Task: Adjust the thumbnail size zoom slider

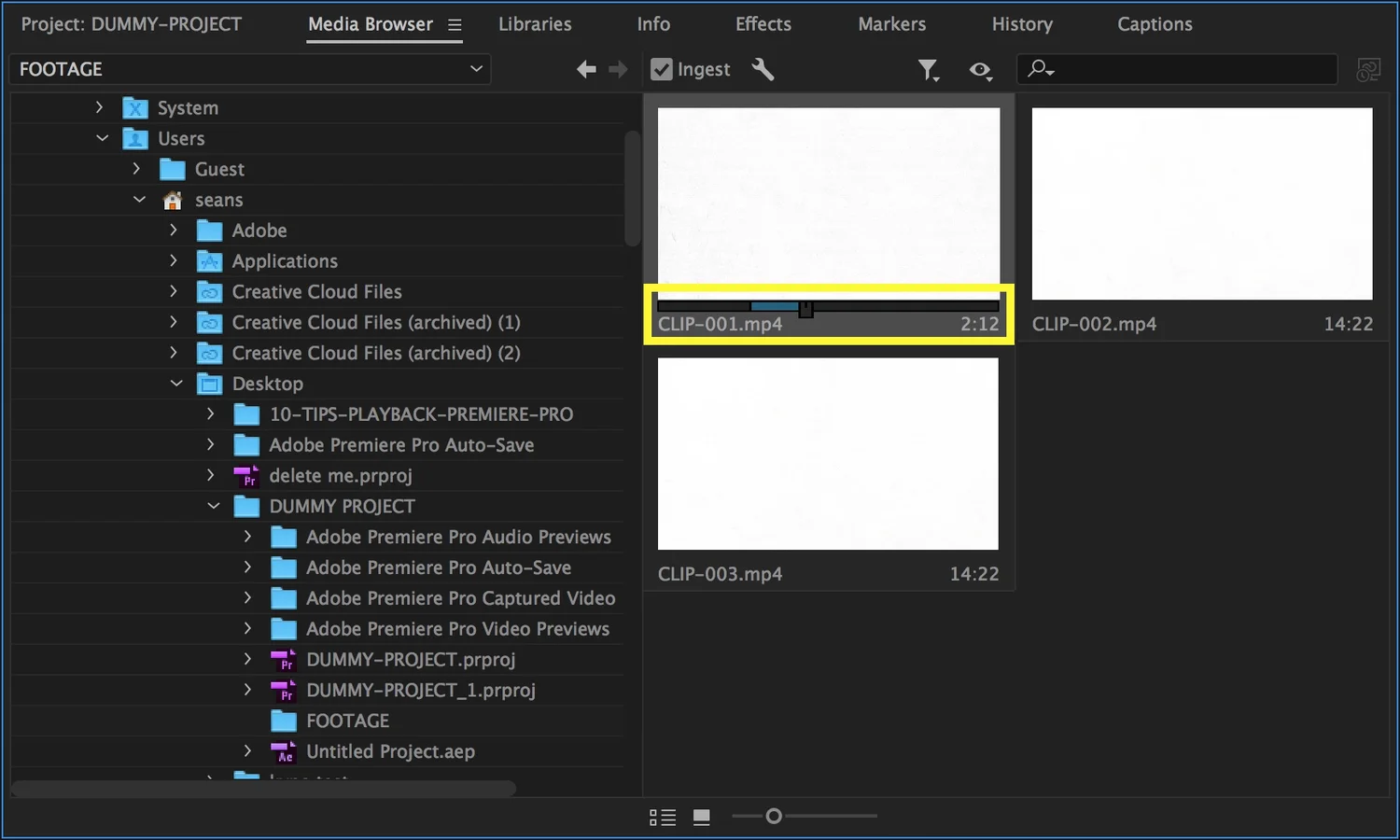Action: (x=773, y=817)
